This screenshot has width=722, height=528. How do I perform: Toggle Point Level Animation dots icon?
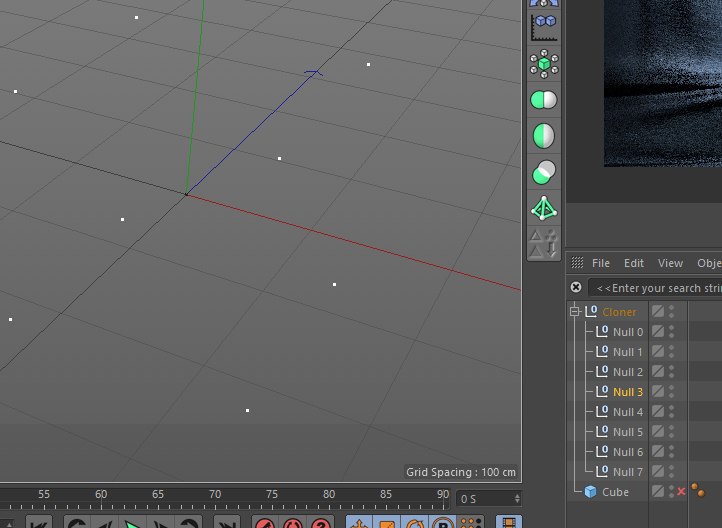[471, 524]
